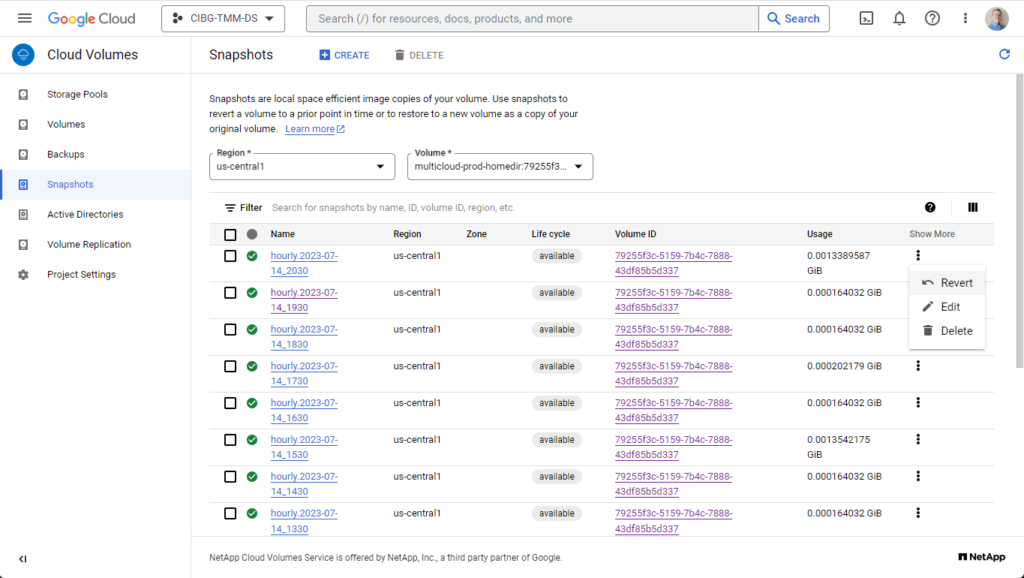Image resolution: width=1024 pixels, height=578 pixels.
Task: Choose Delete from the context menu
Action: 947,331
